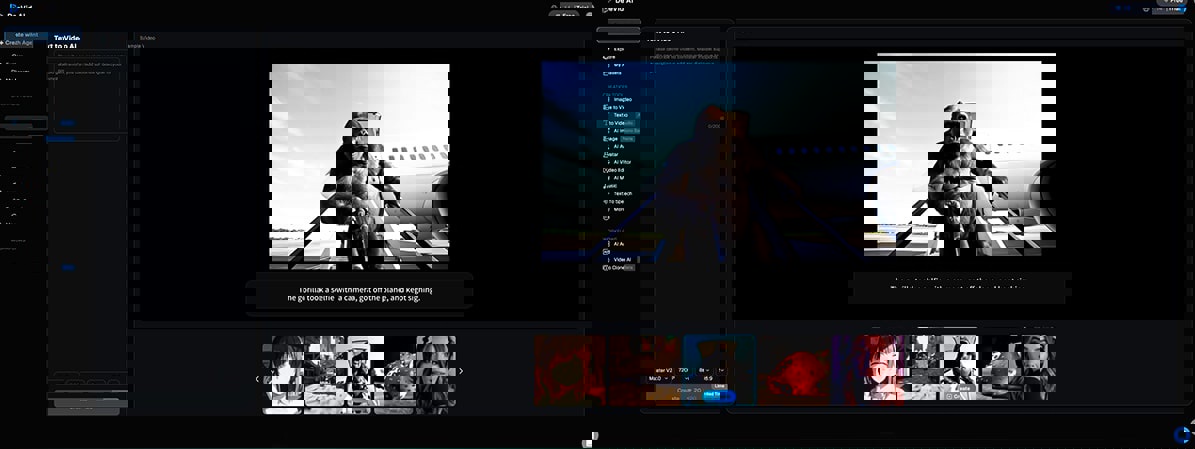
Task: Click the large black-and-white preview image on right
Action: pyautogui.click(x=966, y=157)
